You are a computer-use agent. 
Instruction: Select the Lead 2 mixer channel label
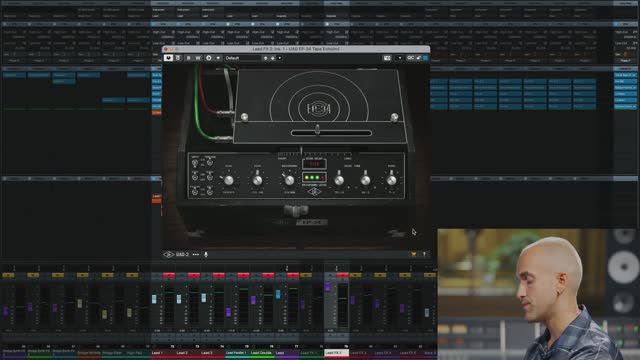(x=188, y=353)
